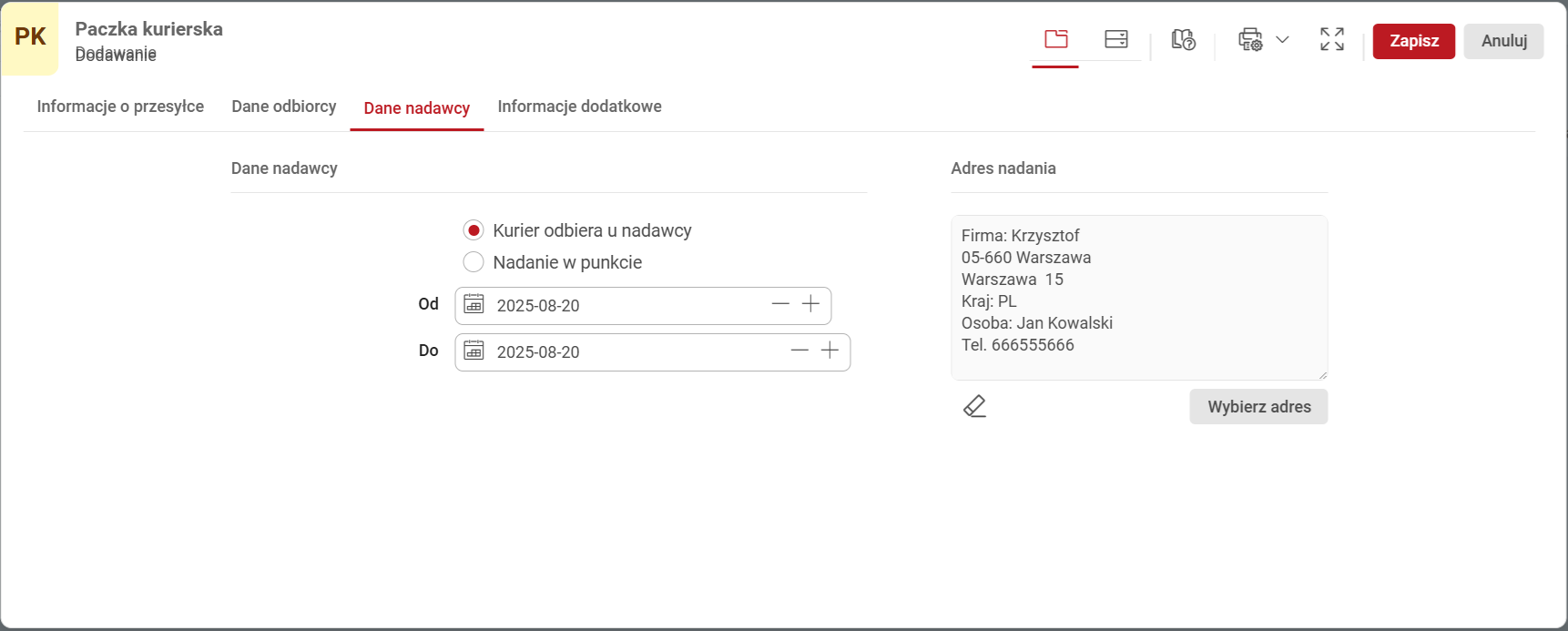Open calendar picker for Do date
Viewport: 1568px width, 631px height.
[474, 351]
